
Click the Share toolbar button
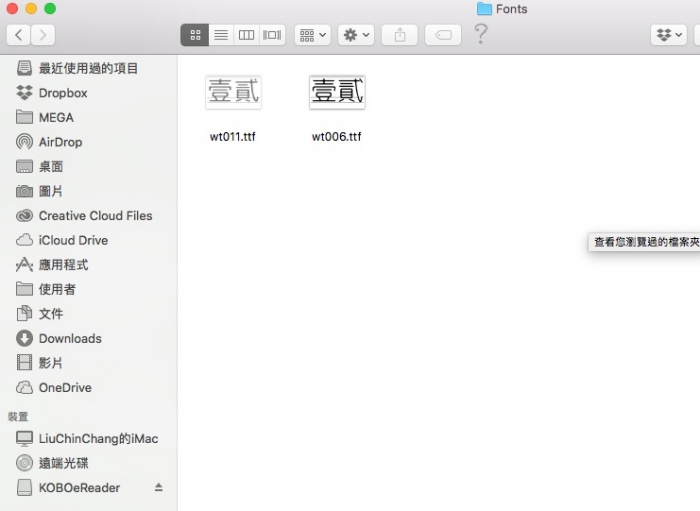pyautogui.click(x=400, y=35)
